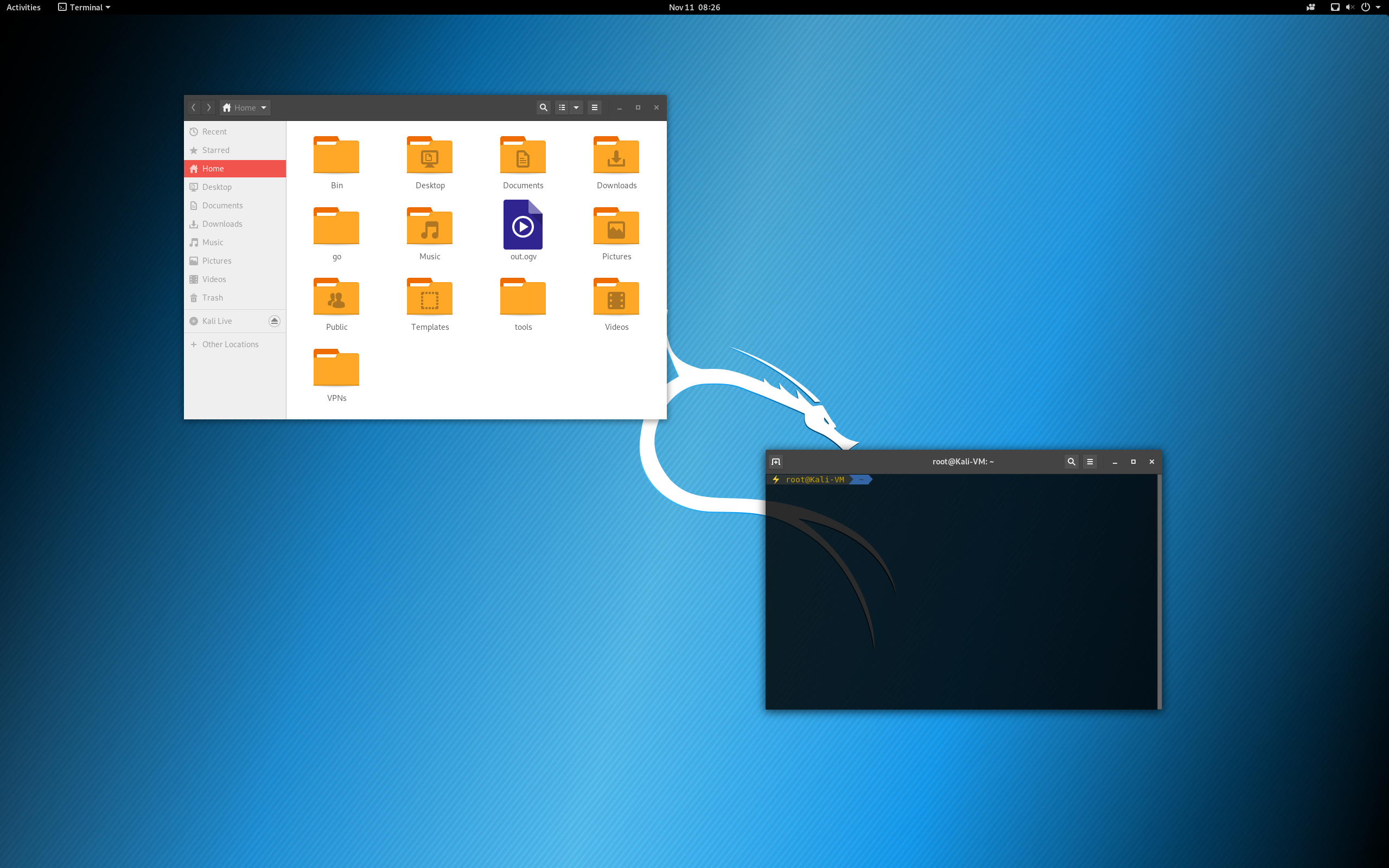Open Other Locations in sidebar
The image size is (1389, 868).
[230, 344]
